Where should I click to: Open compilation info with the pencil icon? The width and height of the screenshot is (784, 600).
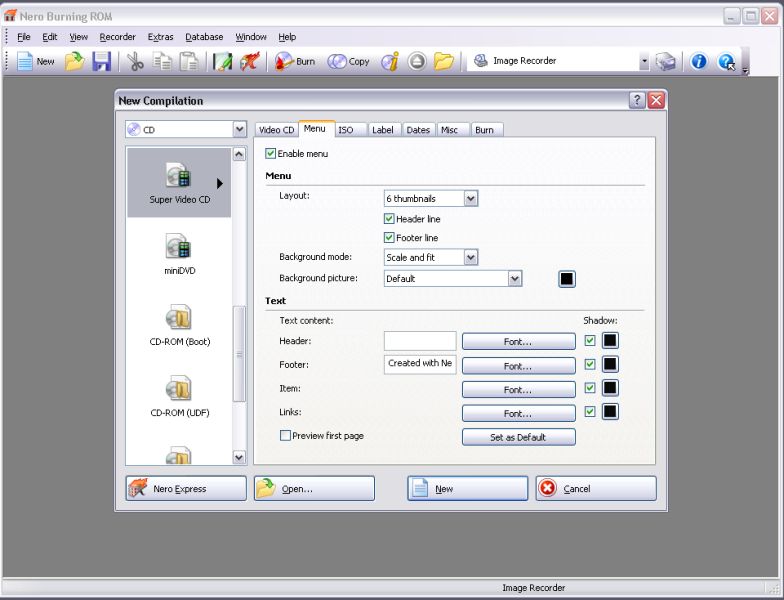coord(222,62)
